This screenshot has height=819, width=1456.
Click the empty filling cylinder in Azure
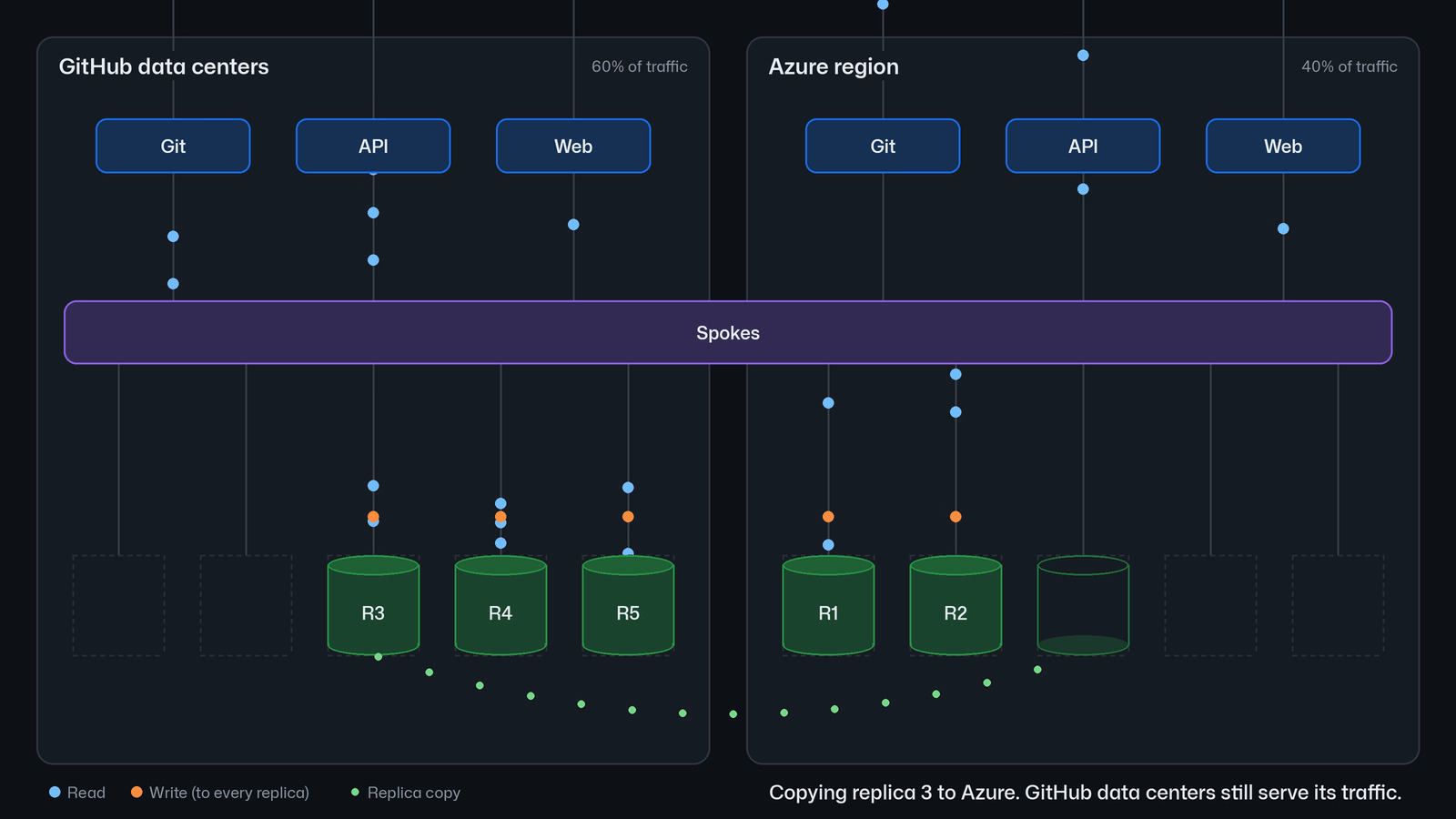tap(1083, 605)
